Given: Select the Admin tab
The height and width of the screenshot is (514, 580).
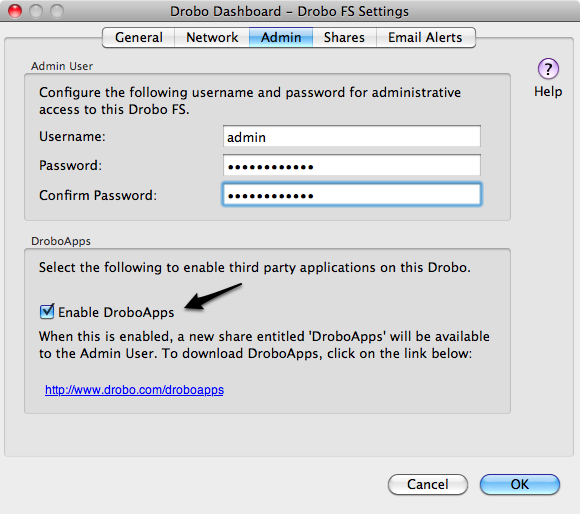Looking at the screenshot, I should (281, 37).
